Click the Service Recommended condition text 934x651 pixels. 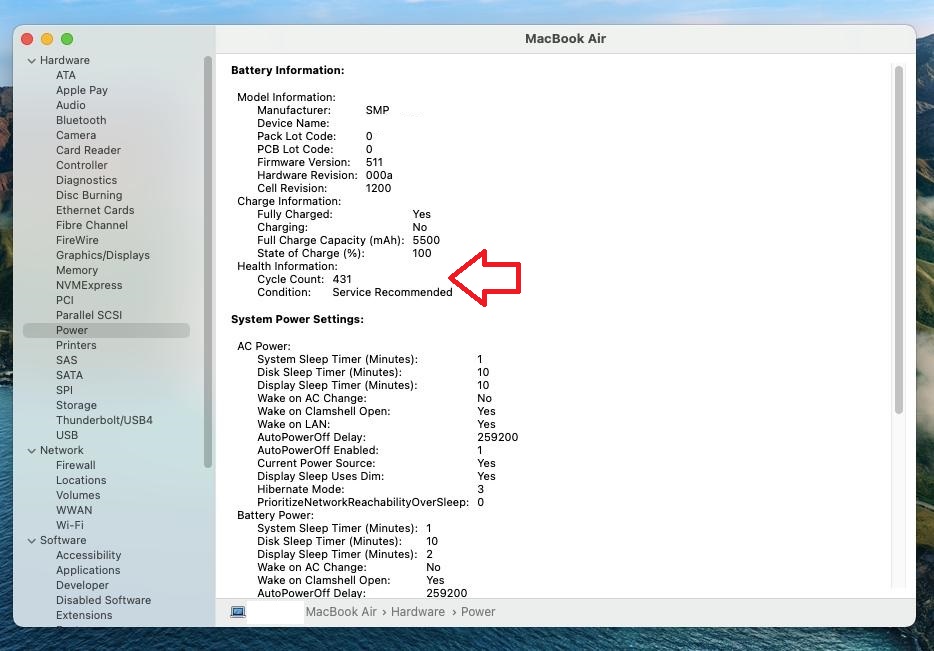(x=392, y=292)
